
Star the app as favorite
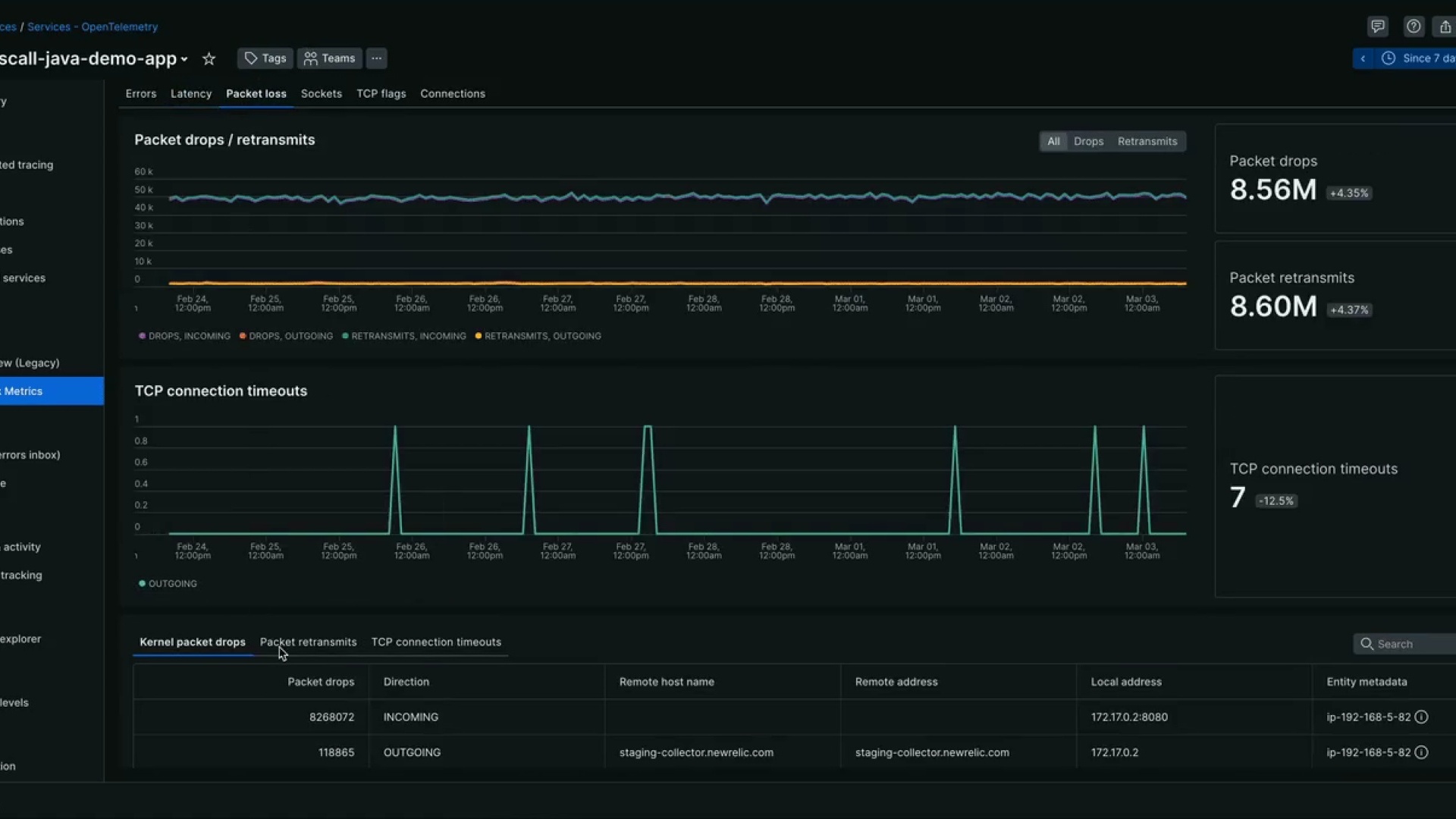click(209, 58)
